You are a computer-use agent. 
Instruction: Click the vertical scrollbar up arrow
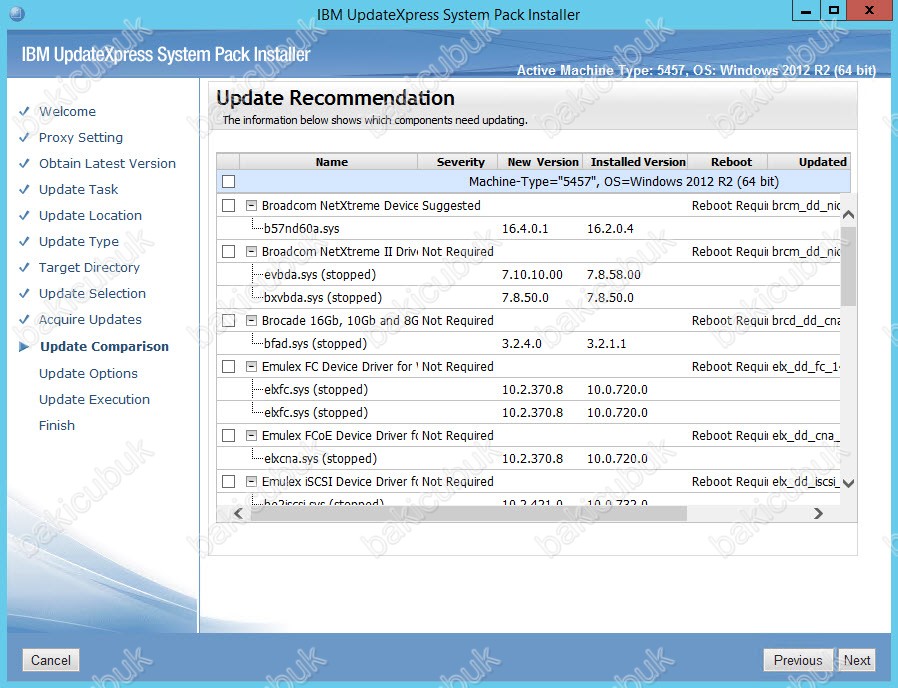(849, 215)
